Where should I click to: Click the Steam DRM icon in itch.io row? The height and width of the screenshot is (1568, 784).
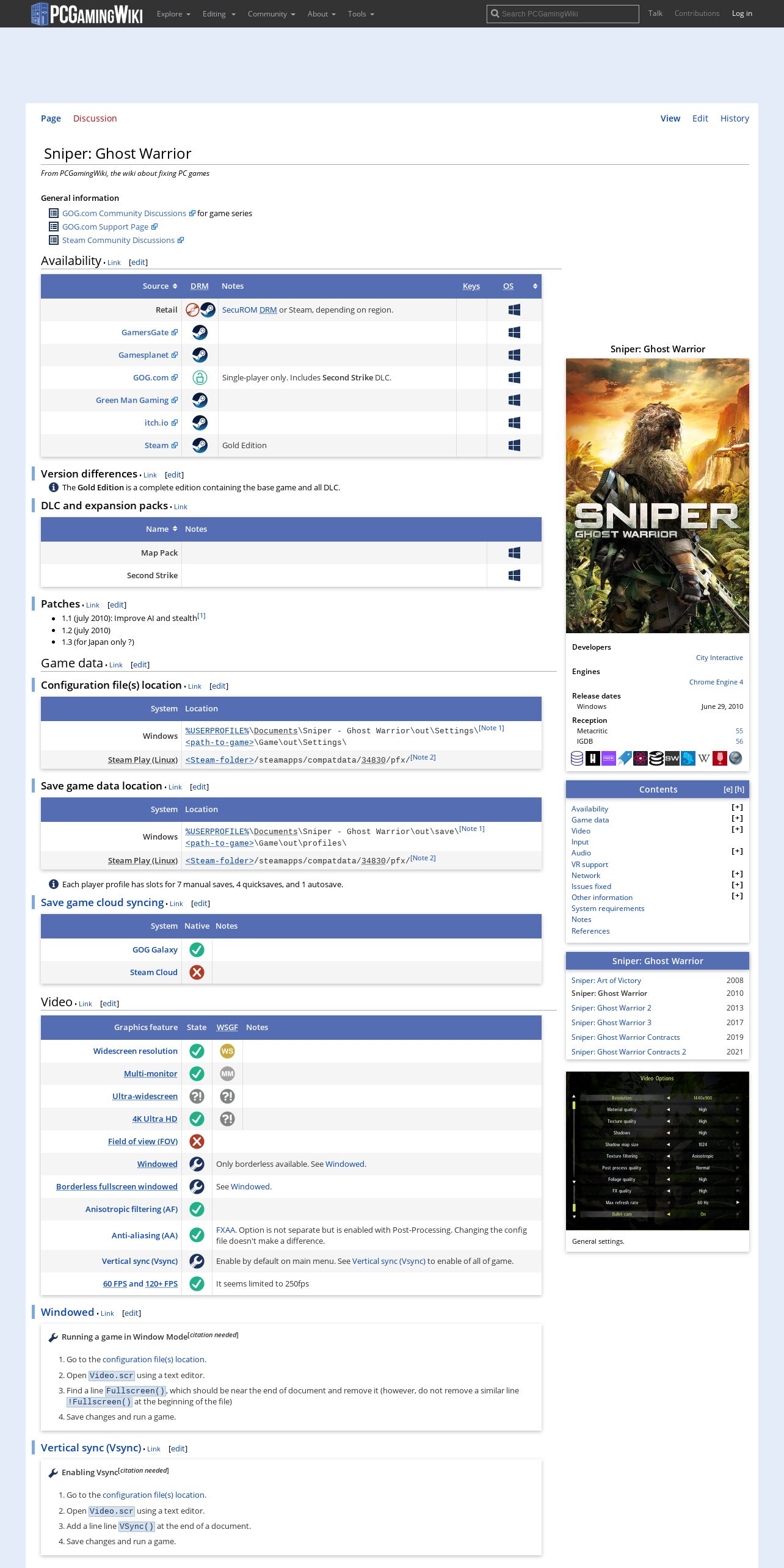click(200, 423)
